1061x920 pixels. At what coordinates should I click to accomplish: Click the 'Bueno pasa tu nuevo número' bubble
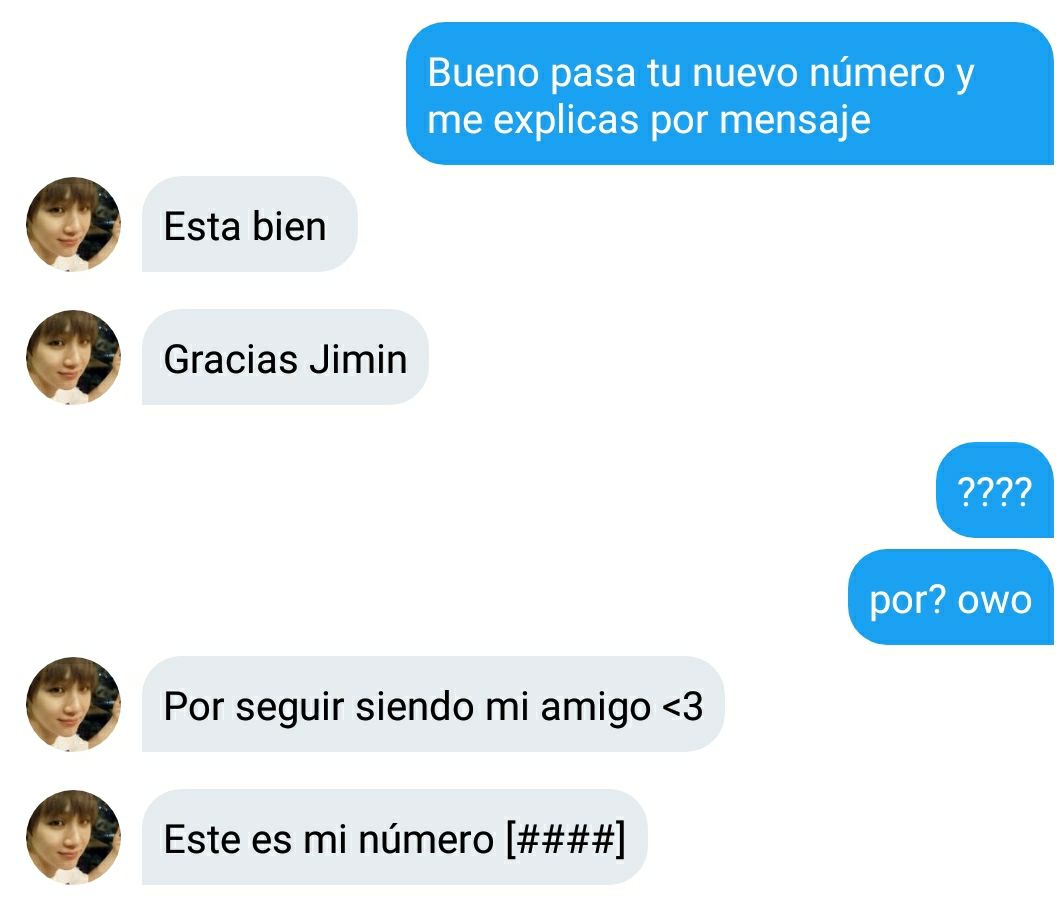[x=729, y=93]
